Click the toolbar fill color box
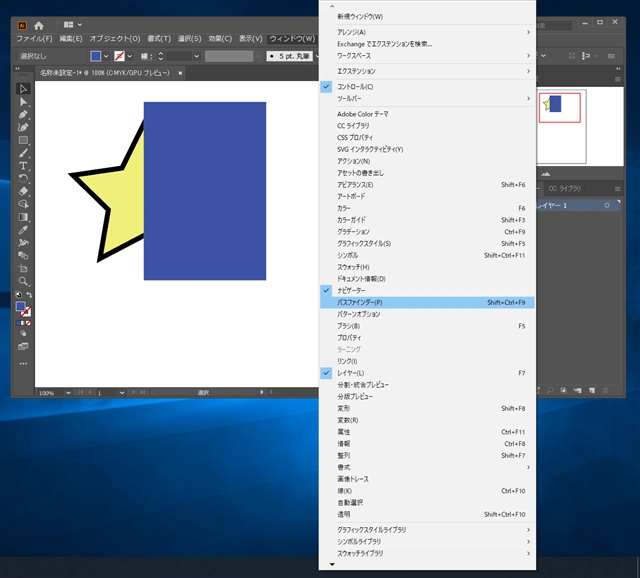This screenshot has height=578, width=640. (20, 307)
